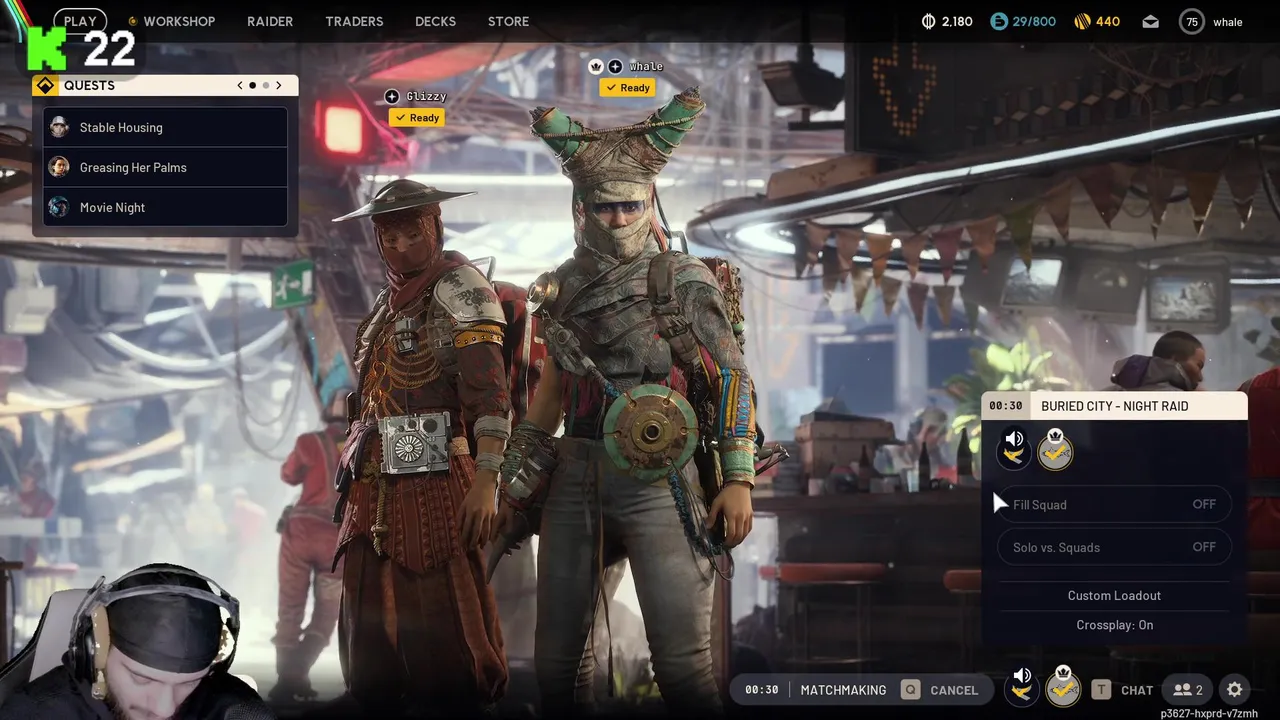Click the blue currency icon beside 29/800
This screenshot has width=1280, height=720.
(x=998, y=21)
